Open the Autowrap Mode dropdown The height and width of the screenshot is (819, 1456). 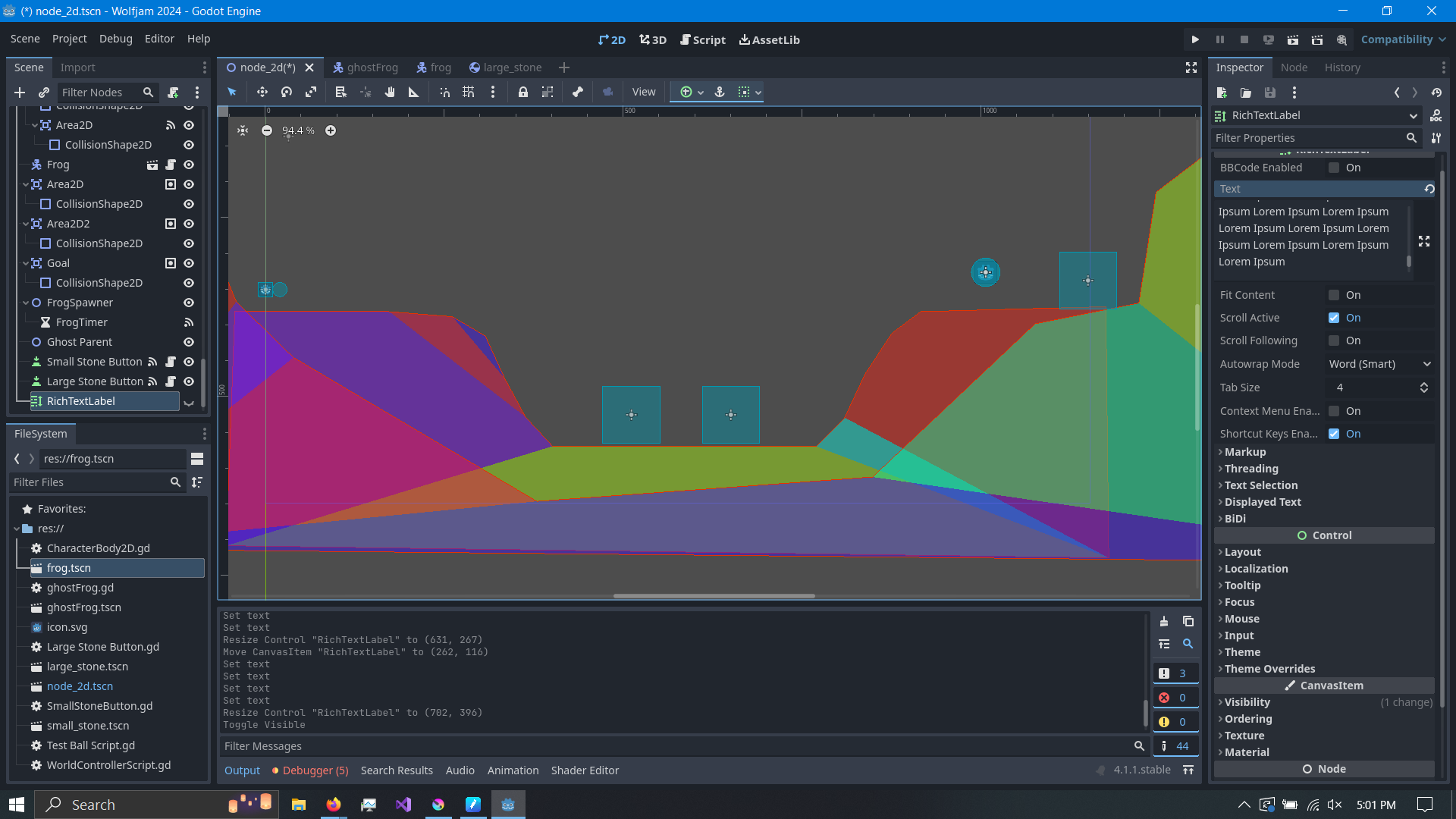(x=1379, y=364)
